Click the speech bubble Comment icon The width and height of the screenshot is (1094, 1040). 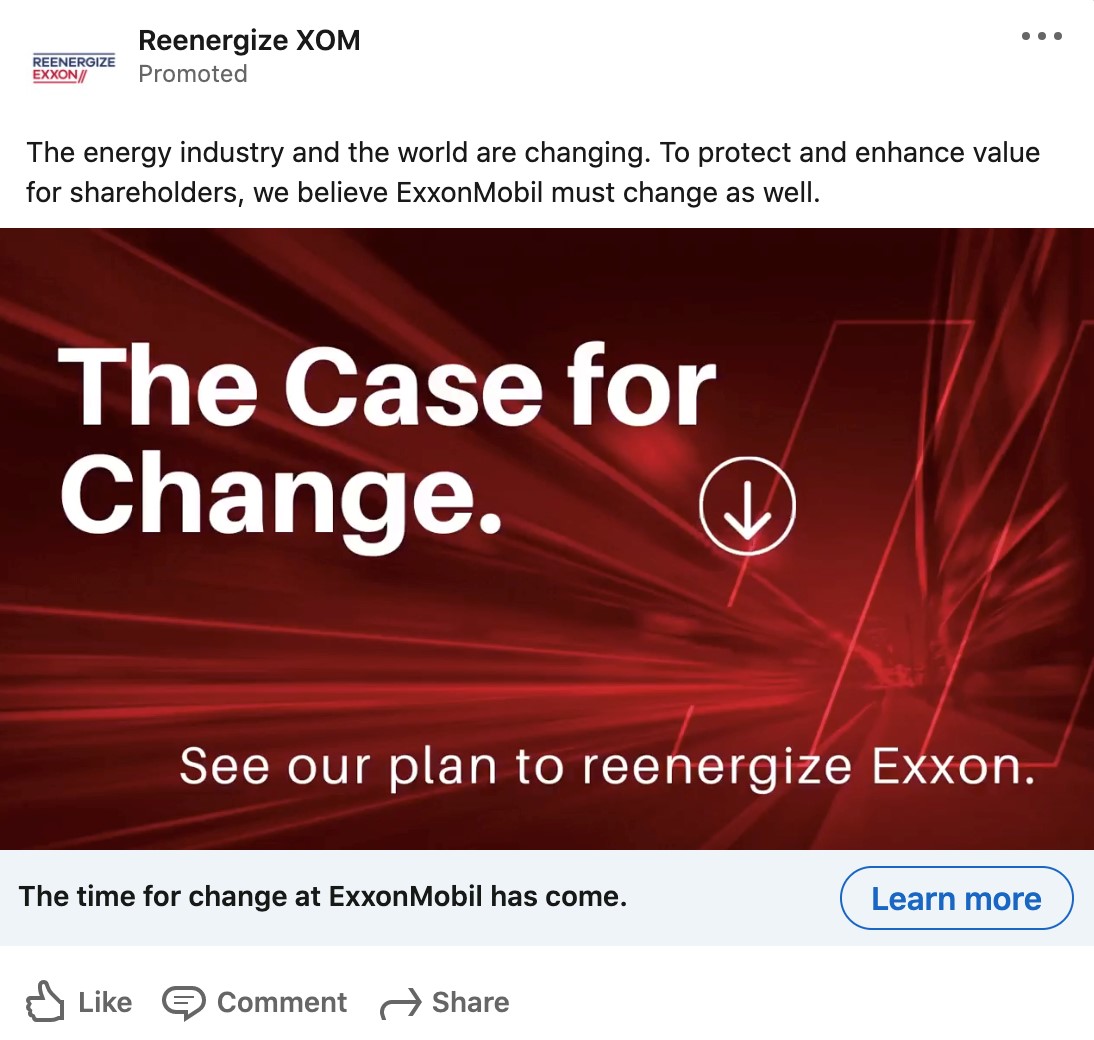[183, 1002]
